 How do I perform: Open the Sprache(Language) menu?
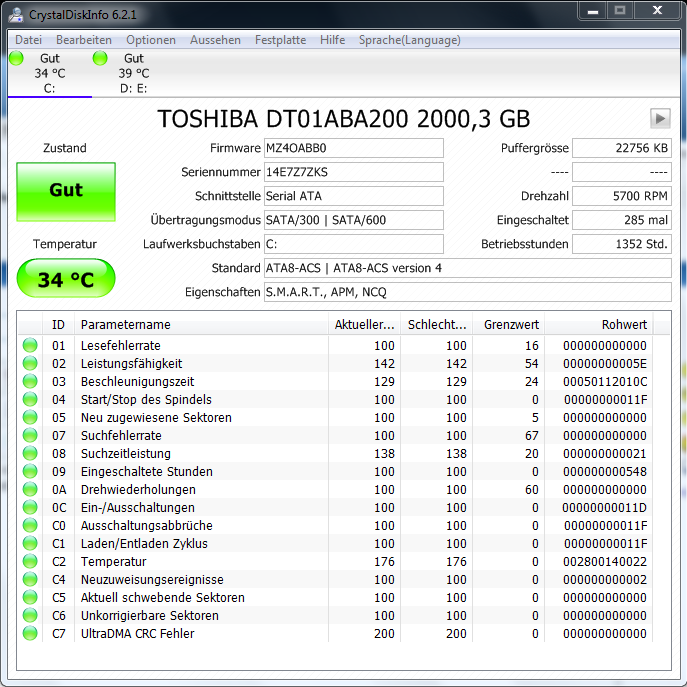click(x=410, y=40)
